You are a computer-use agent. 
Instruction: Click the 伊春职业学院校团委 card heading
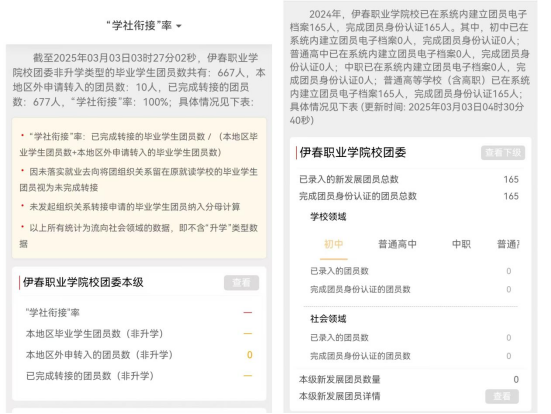(353, 153)
